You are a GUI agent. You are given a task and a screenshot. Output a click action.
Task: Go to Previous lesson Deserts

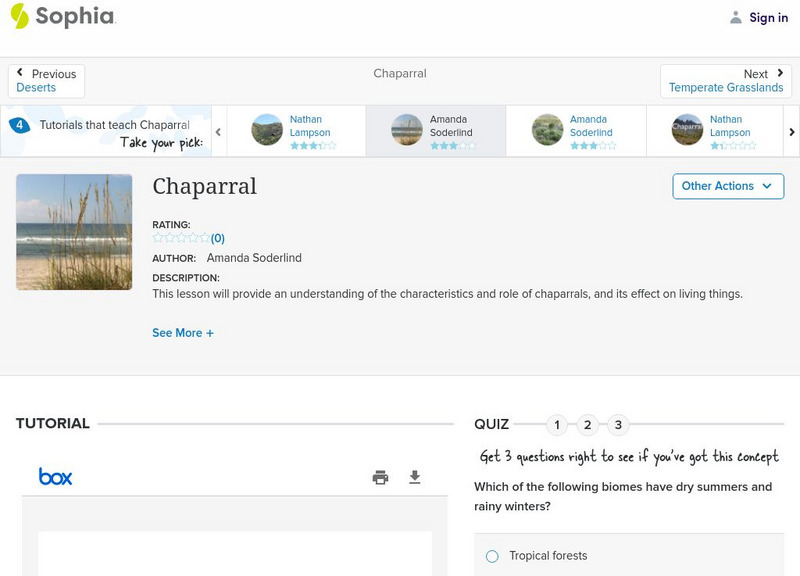tap(46, 81)
